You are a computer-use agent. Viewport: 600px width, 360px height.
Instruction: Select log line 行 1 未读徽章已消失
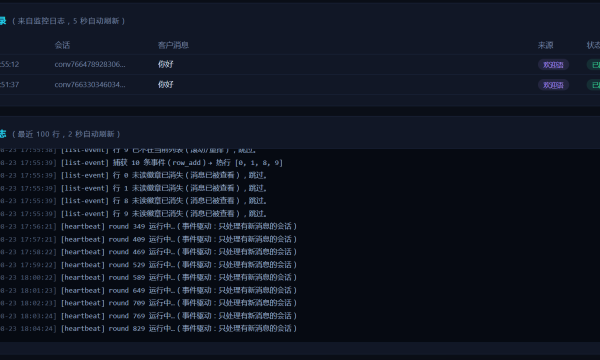(x=133, y=188)
